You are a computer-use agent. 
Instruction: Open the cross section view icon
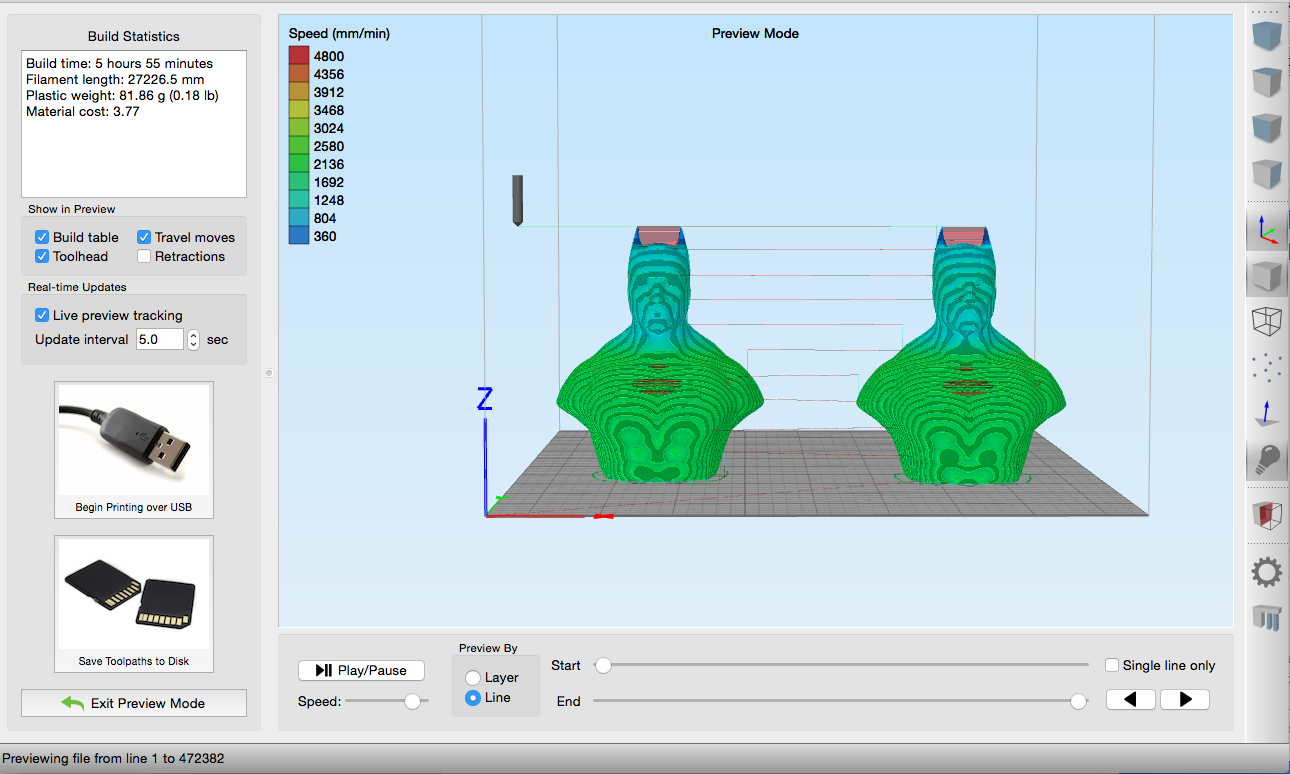(x=1267, y=516)
